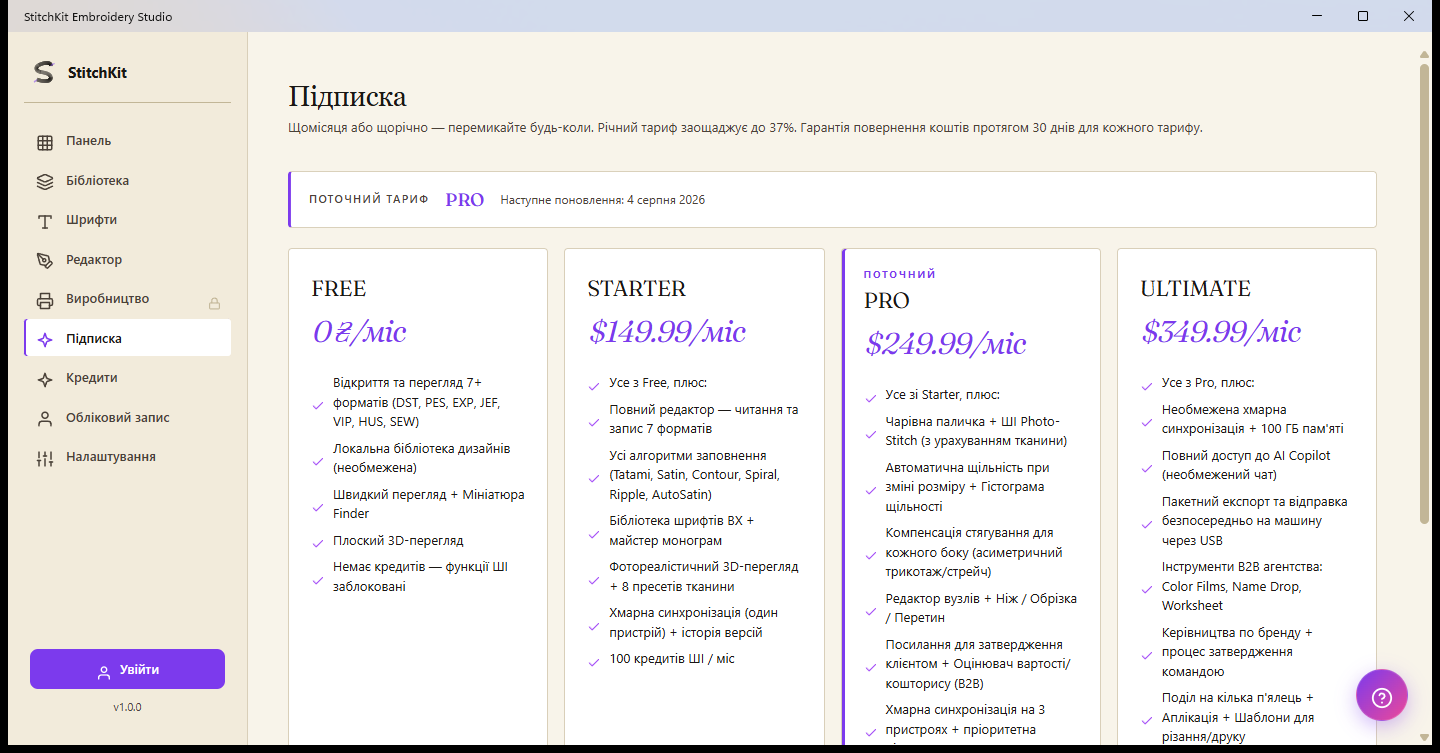The width and height of the screenshot is (1440, 753).
Task: Click the Кредити sparkle icon
Action: click(x=45, y=379)
